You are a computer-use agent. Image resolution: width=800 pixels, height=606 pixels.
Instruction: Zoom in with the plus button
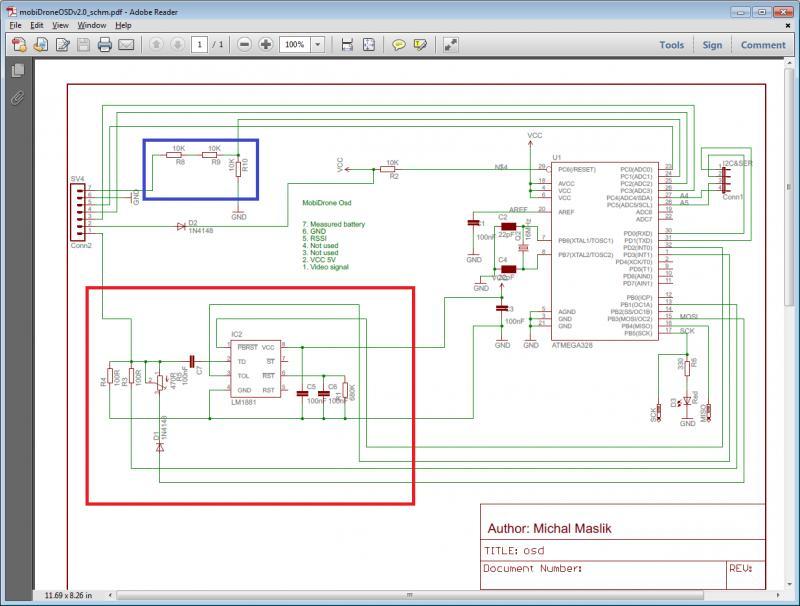click(x=266, y=45)
